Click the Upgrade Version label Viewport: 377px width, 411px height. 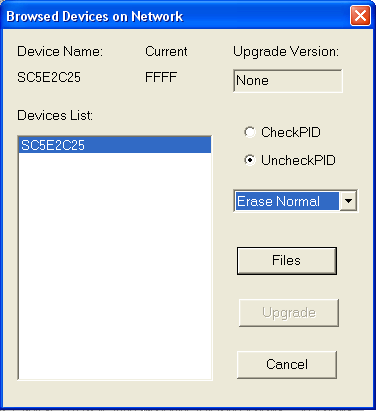pos(286,52)
